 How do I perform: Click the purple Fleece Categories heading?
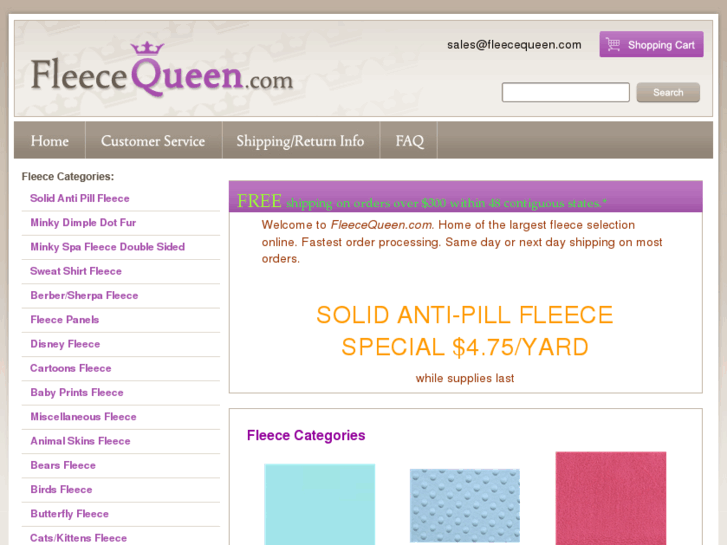pos(306,436)
